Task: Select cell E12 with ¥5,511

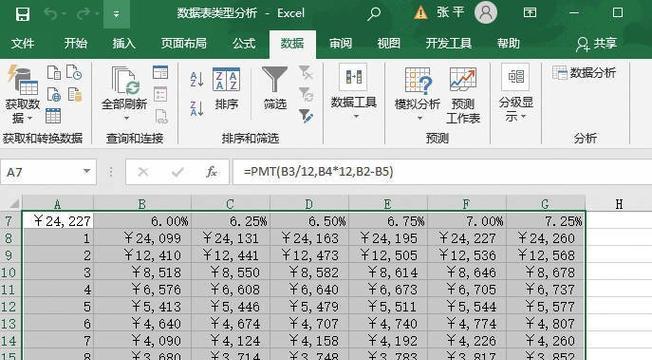Action: (x=388, y=306)
